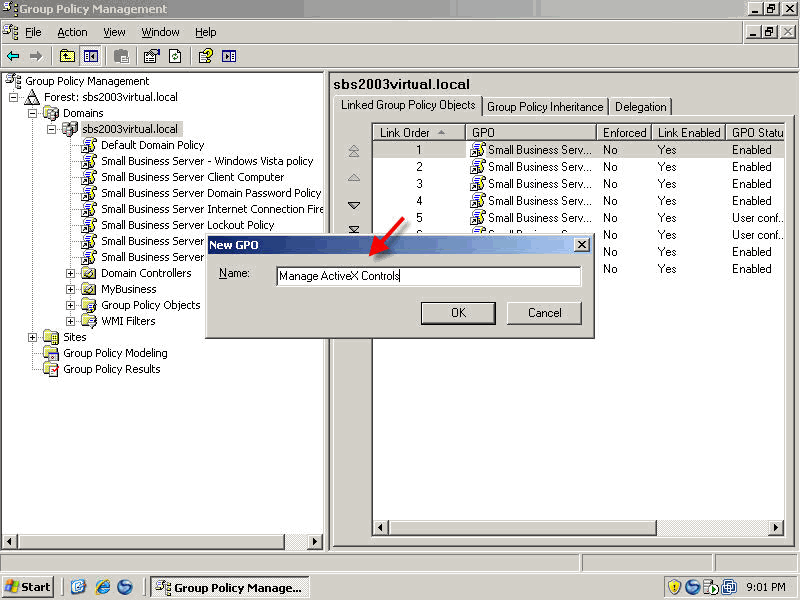The width and height of the screenshot is (800, 600).
Task: Open the File menu
Action: [33, 32]
